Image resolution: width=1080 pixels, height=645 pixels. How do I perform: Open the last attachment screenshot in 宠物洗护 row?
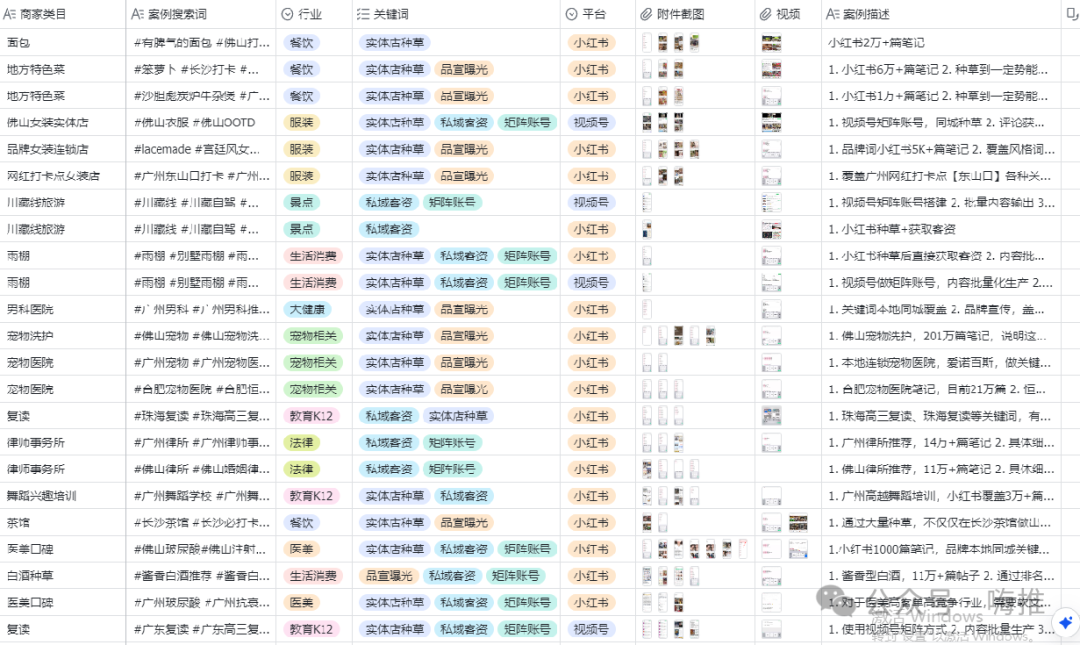coord(710,336)
